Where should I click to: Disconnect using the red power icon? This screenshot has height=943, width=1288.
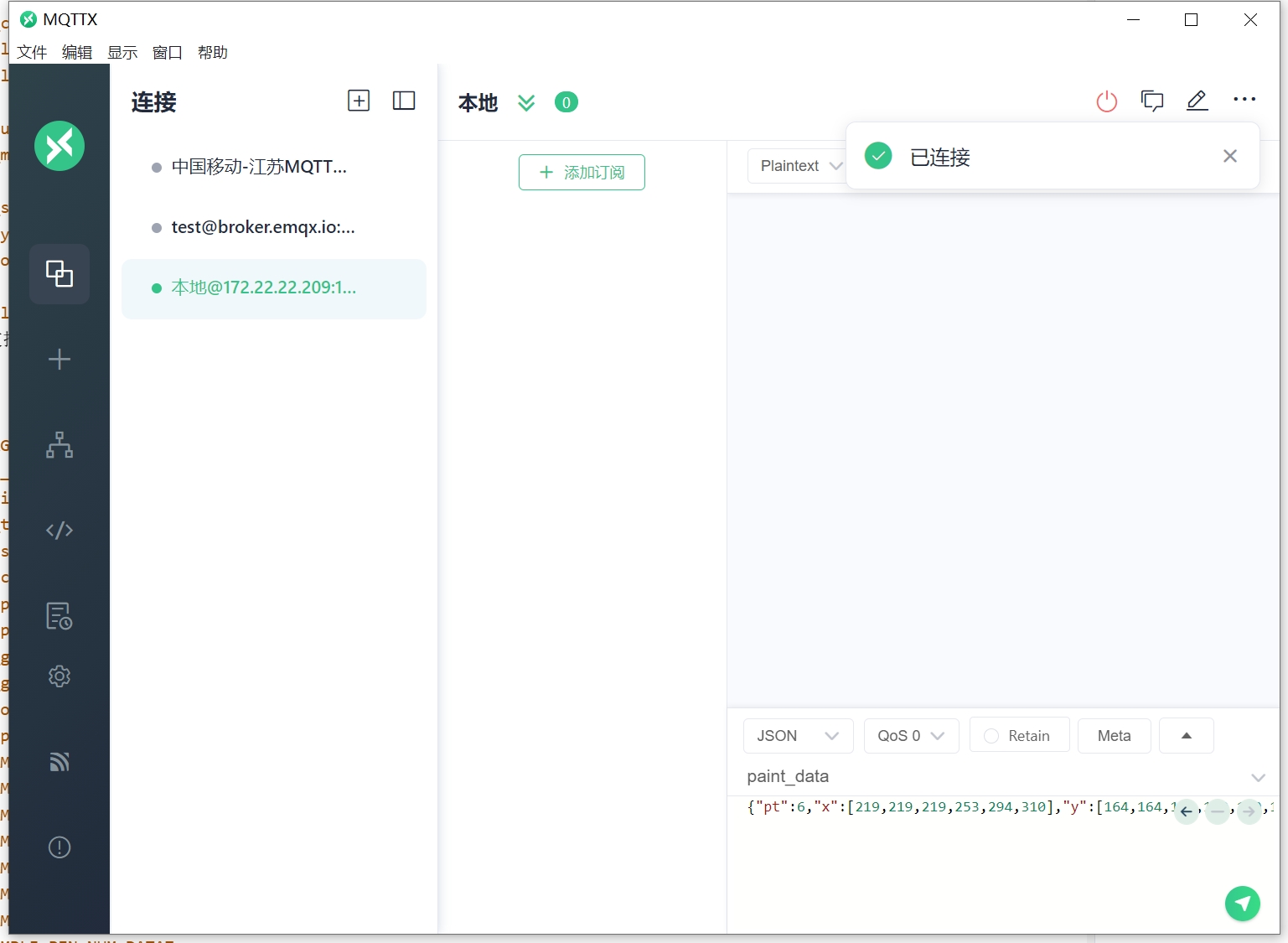pyautogui.click(x=1107, y=101)
